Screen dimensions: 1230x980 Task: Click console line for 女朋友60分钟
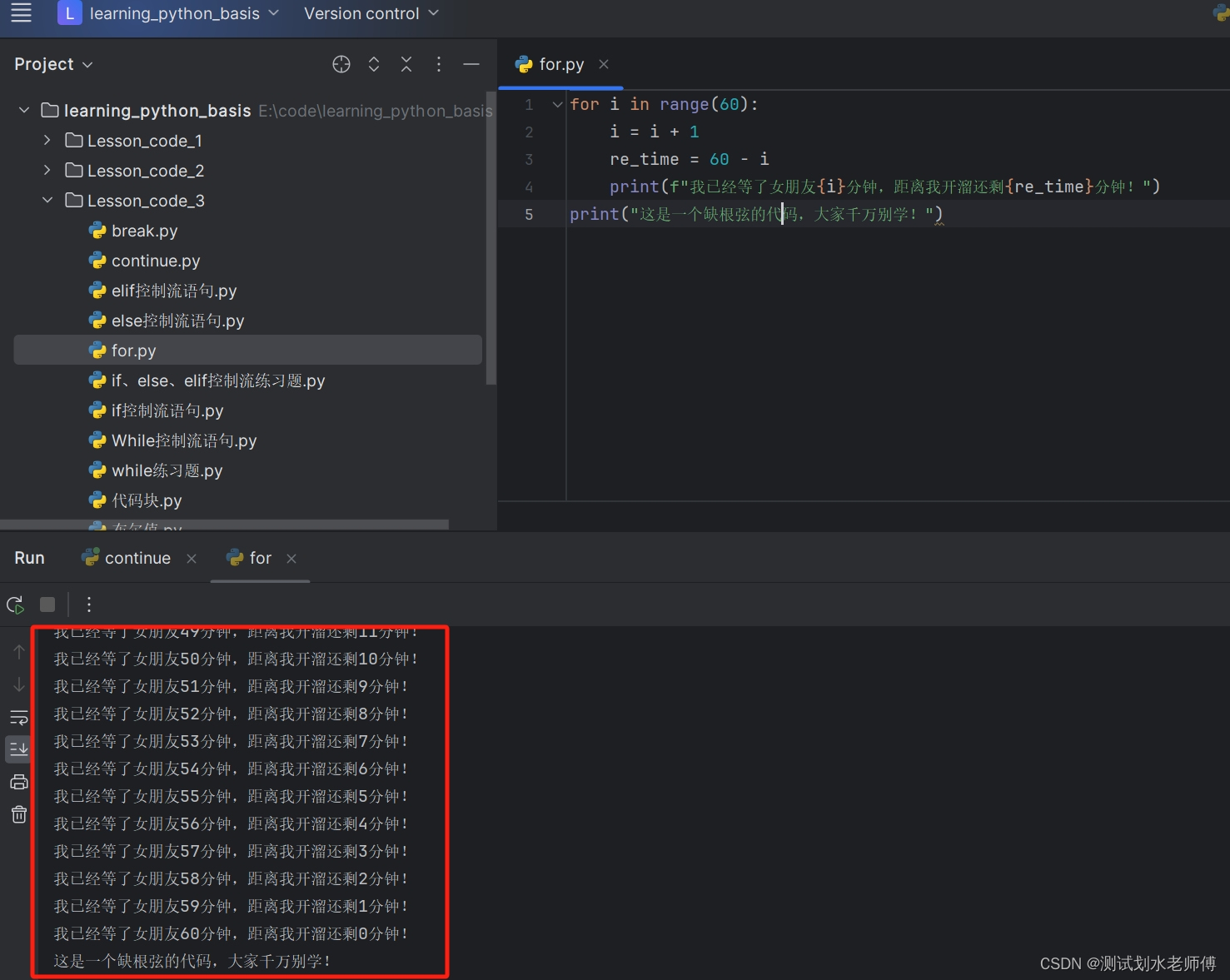click(x=231, y=933)
